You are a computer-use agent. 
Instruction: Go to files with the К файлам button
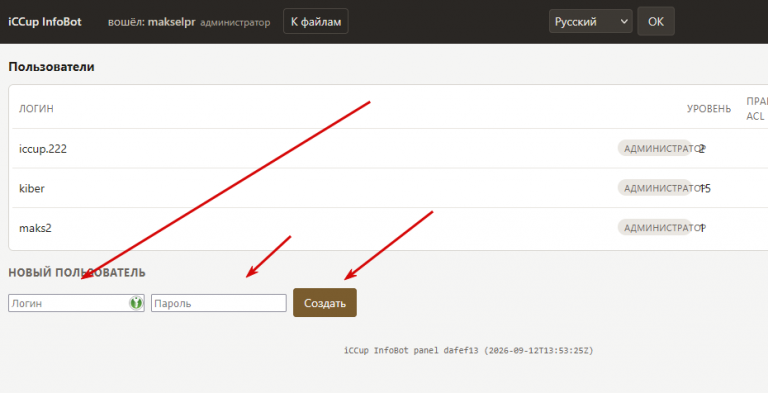(316, 22)
